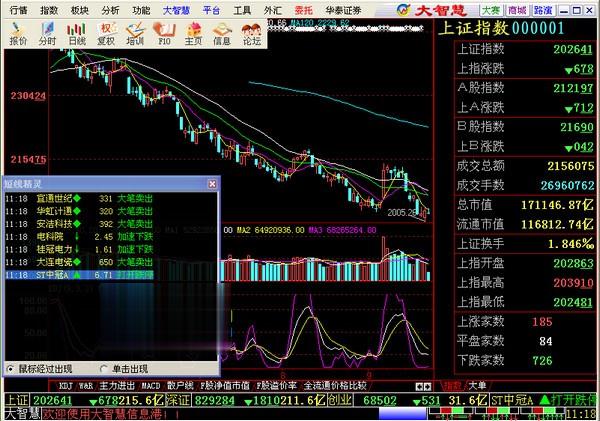Switch to the MACD indicator tab
This screenshot has height=421, width=600.
(x=151, y=386)
